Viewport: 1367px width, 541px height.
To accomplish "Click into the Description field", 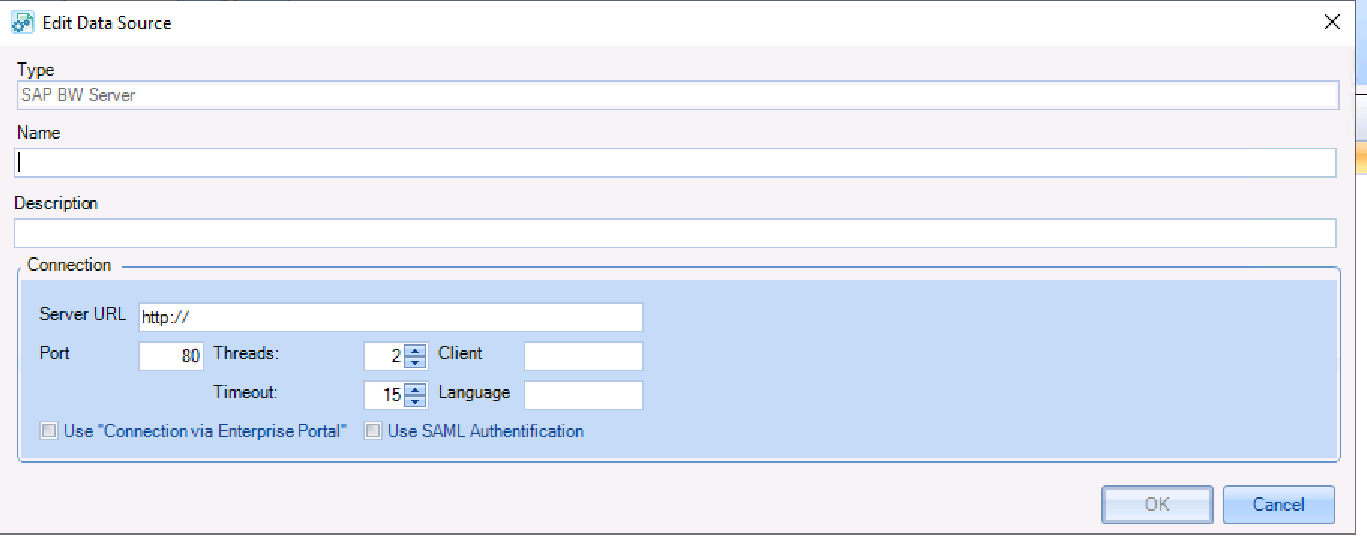I will (x=676, y=233).
